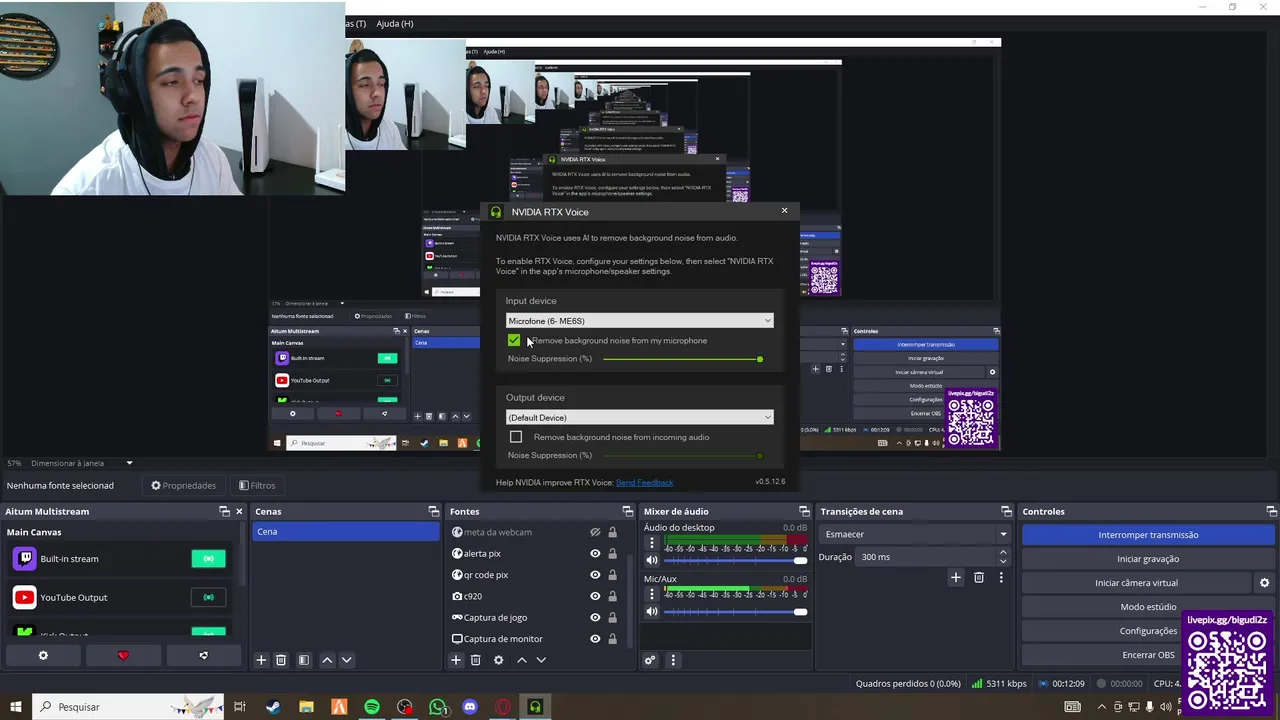The width and height of the screenshot is (1280, 720).
Task: Open Áudio do desktop options three dots
Action: click(652, 543)
